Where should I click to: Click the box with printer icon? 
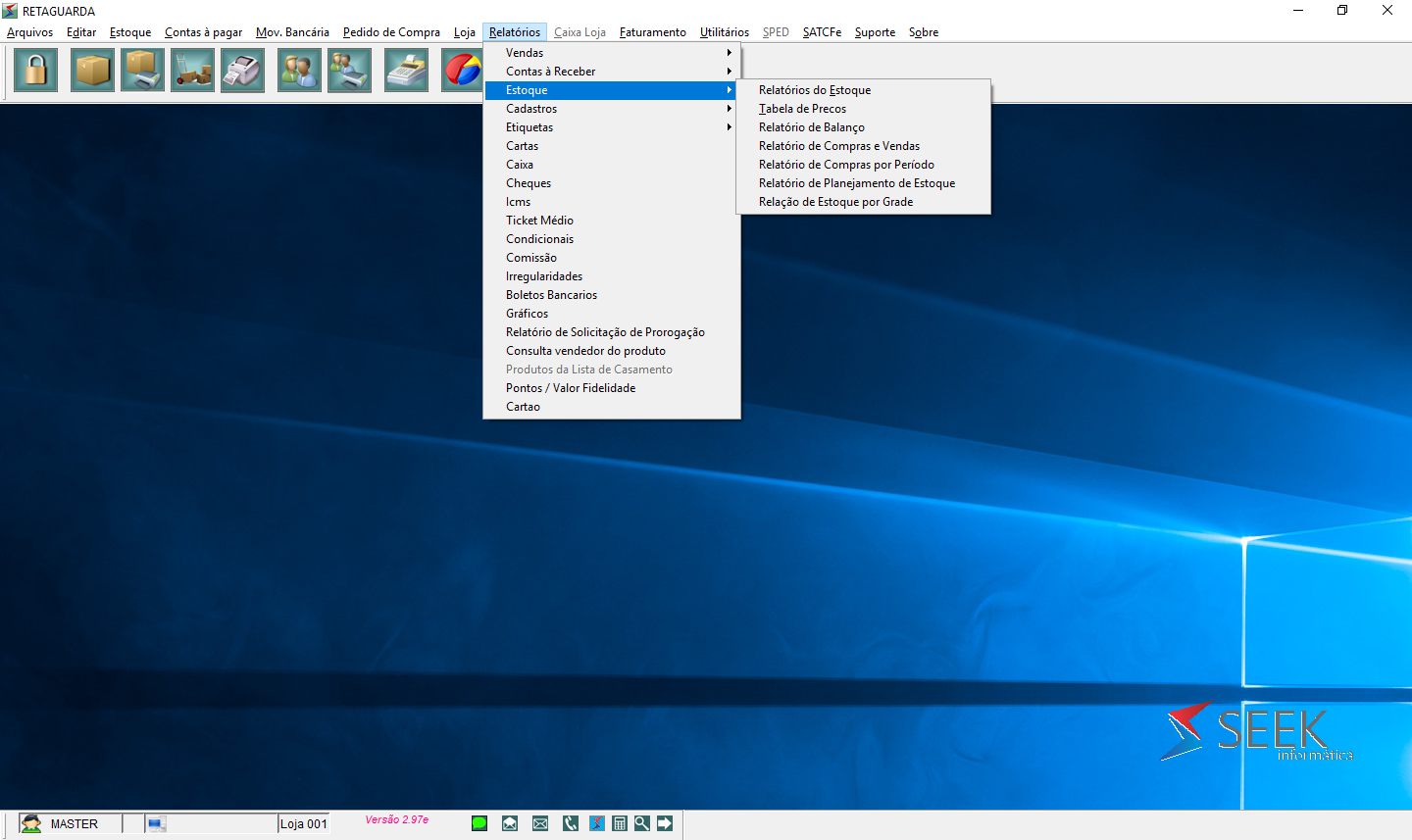pyautogui.click(x=142, y=71)
